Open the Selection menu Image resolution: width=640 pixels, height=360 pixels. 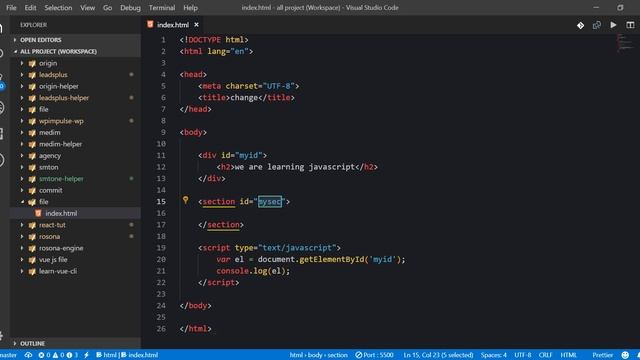pos(58,8)
